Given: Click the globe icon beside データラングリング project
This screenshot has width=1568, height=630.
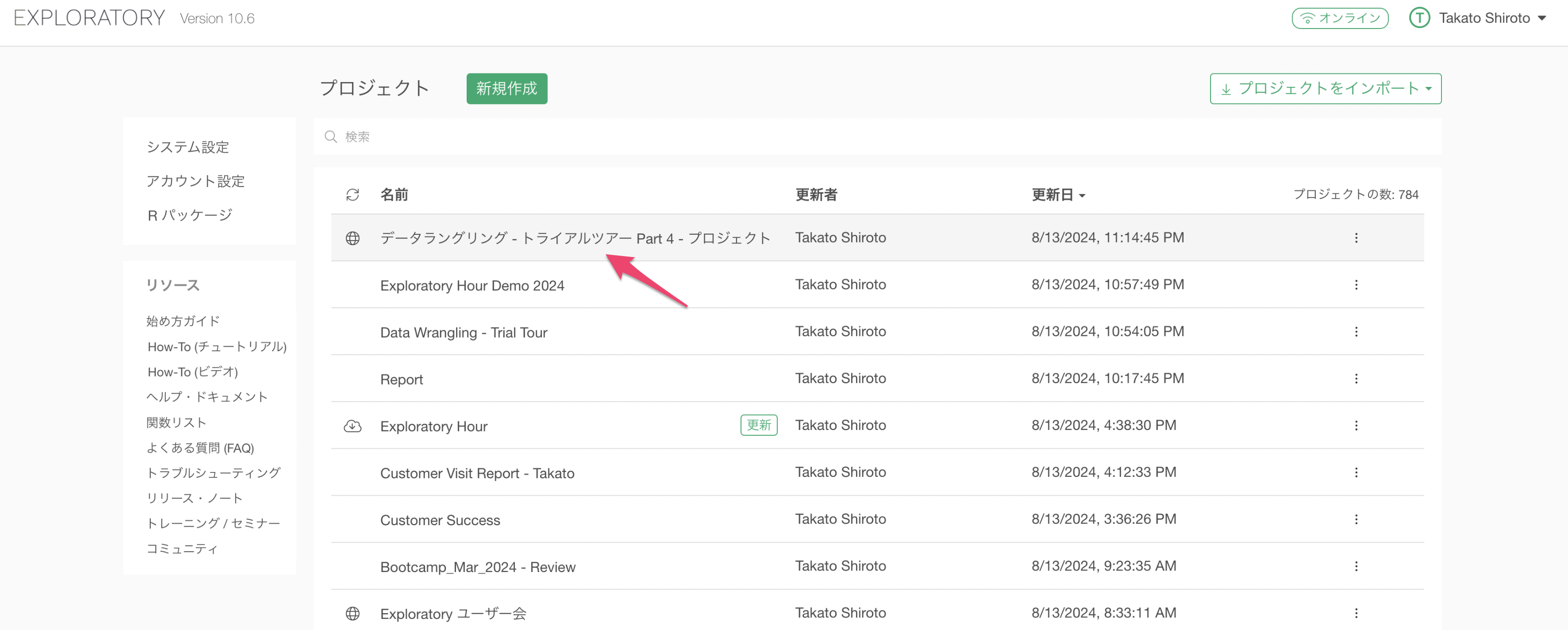Looking at the screenshot, I should pos(353,238).
